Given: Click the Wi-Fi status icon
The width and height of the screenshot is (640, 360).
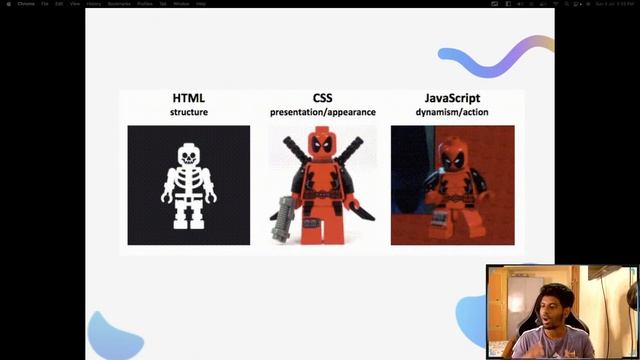Looking at the screenshot, I should (556, 4).
